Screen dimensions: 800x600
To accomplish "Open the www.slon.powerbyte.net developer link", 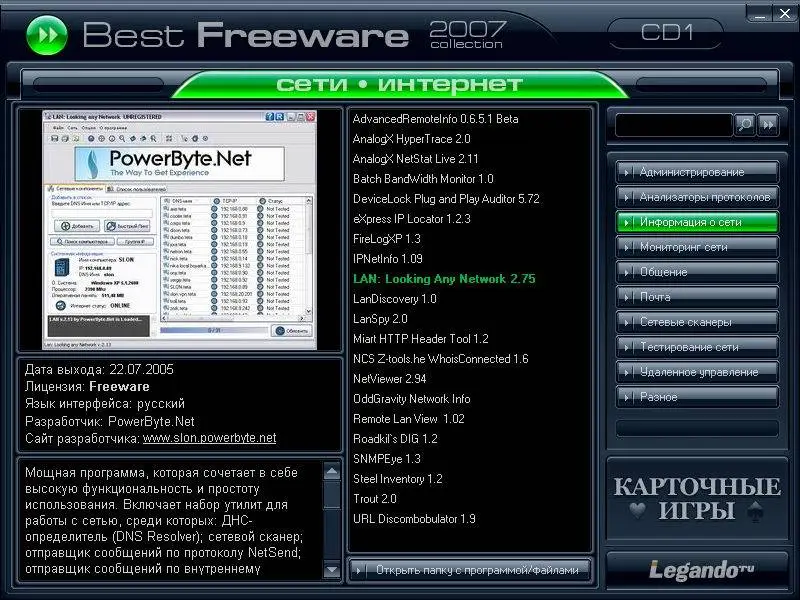I will [209, 438].
